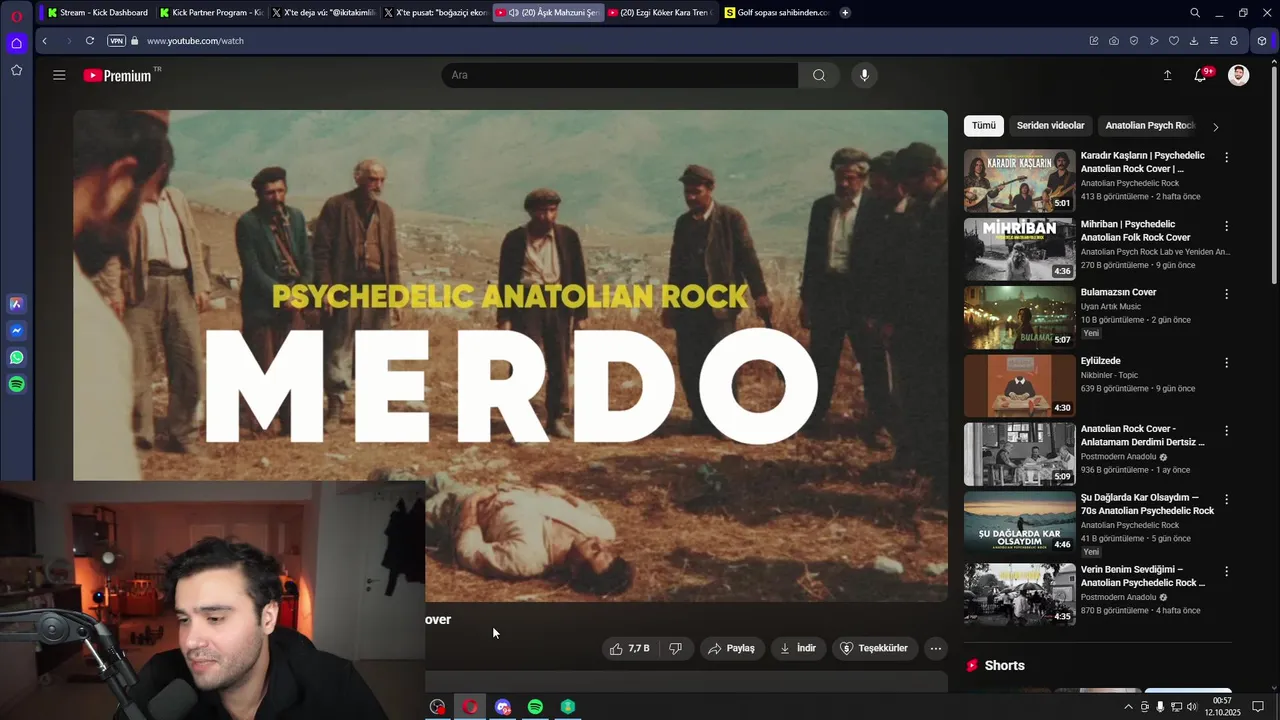This screenshot has width=1280, height=720.
Task: Toggle the browser VPN badge
Action: [116, 41]
